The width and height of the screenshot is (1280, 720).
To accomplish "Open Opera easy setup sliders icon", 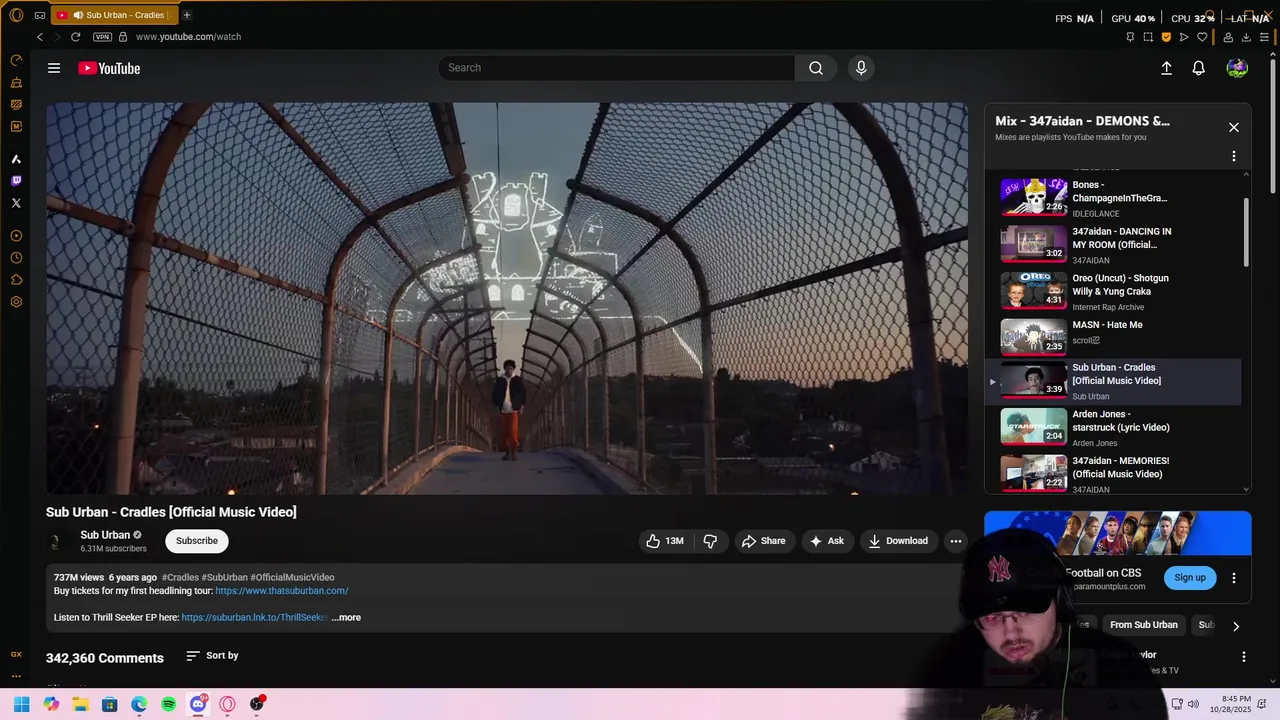I will 1264,37.
